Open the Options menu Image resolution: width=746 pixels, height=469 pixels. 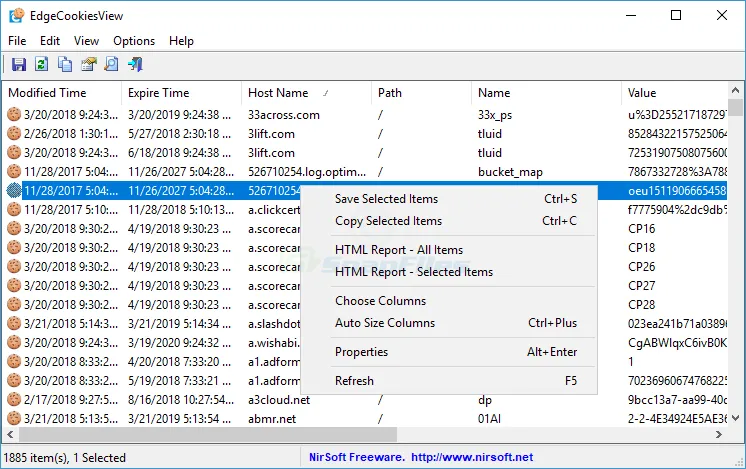pos(134,41)
